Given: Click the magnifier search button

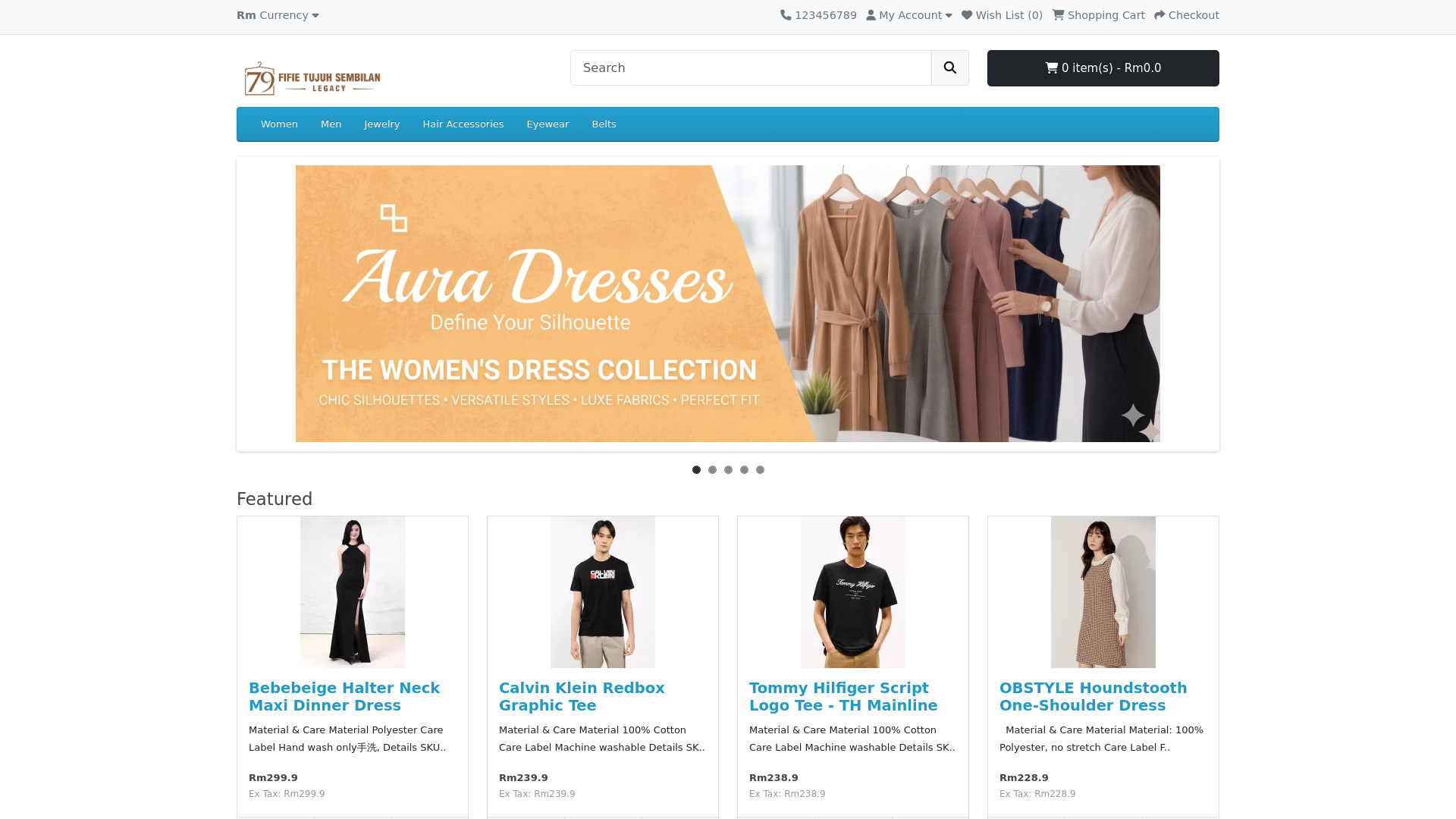Looking at the screenshot, I should pos(950,68).
